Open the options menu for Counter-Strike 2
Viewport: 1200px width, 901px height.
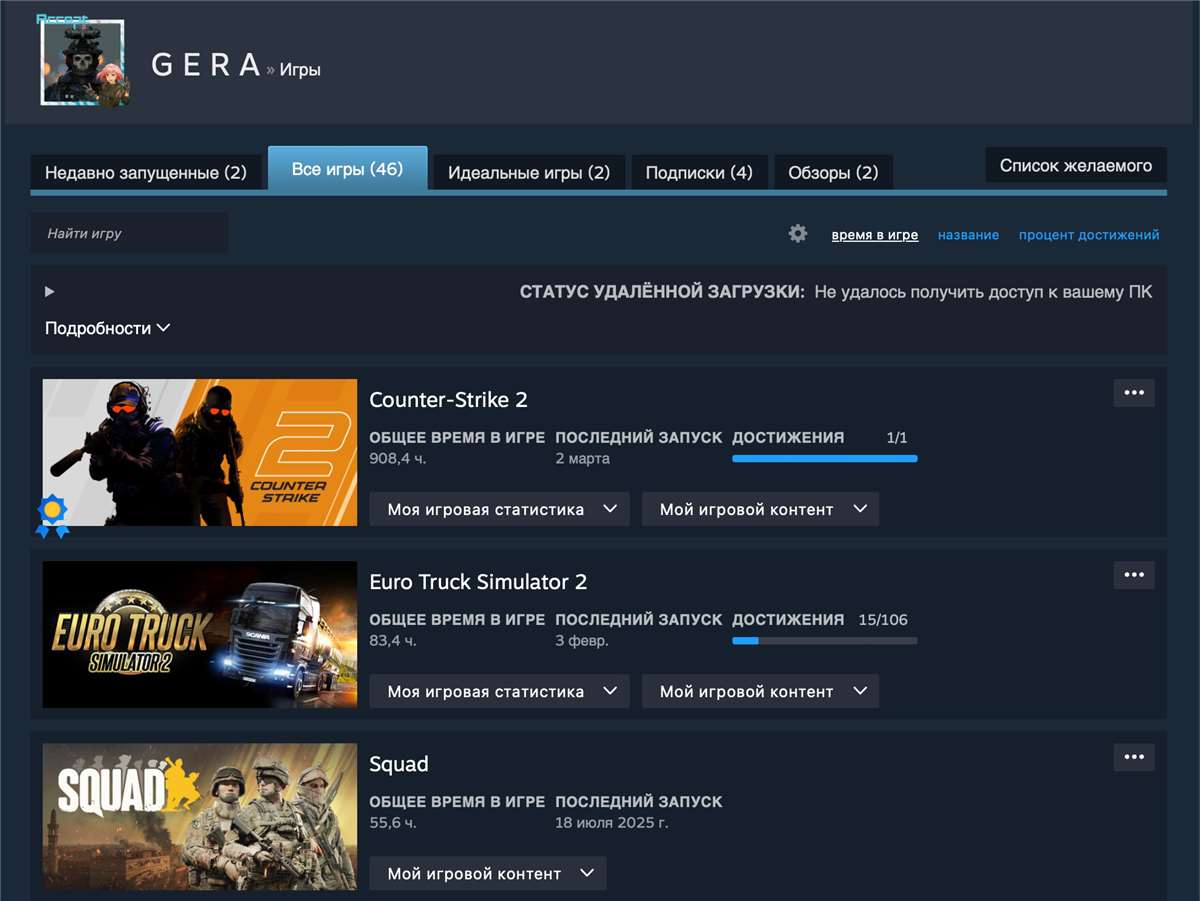1133,392
